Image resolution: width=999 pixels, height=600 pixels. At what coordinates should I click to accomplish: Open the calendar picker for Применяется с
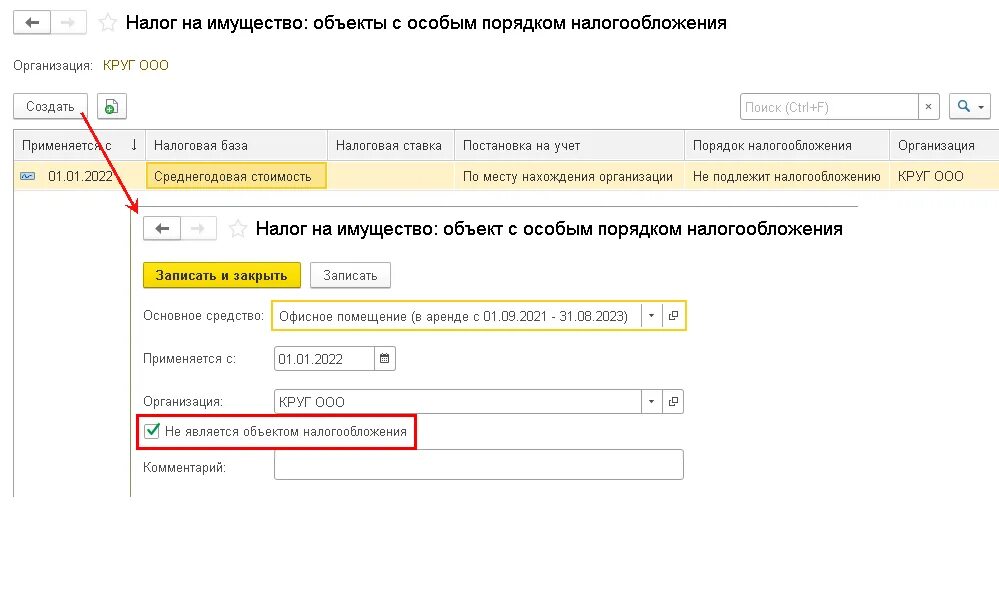(x=384, y=359)
